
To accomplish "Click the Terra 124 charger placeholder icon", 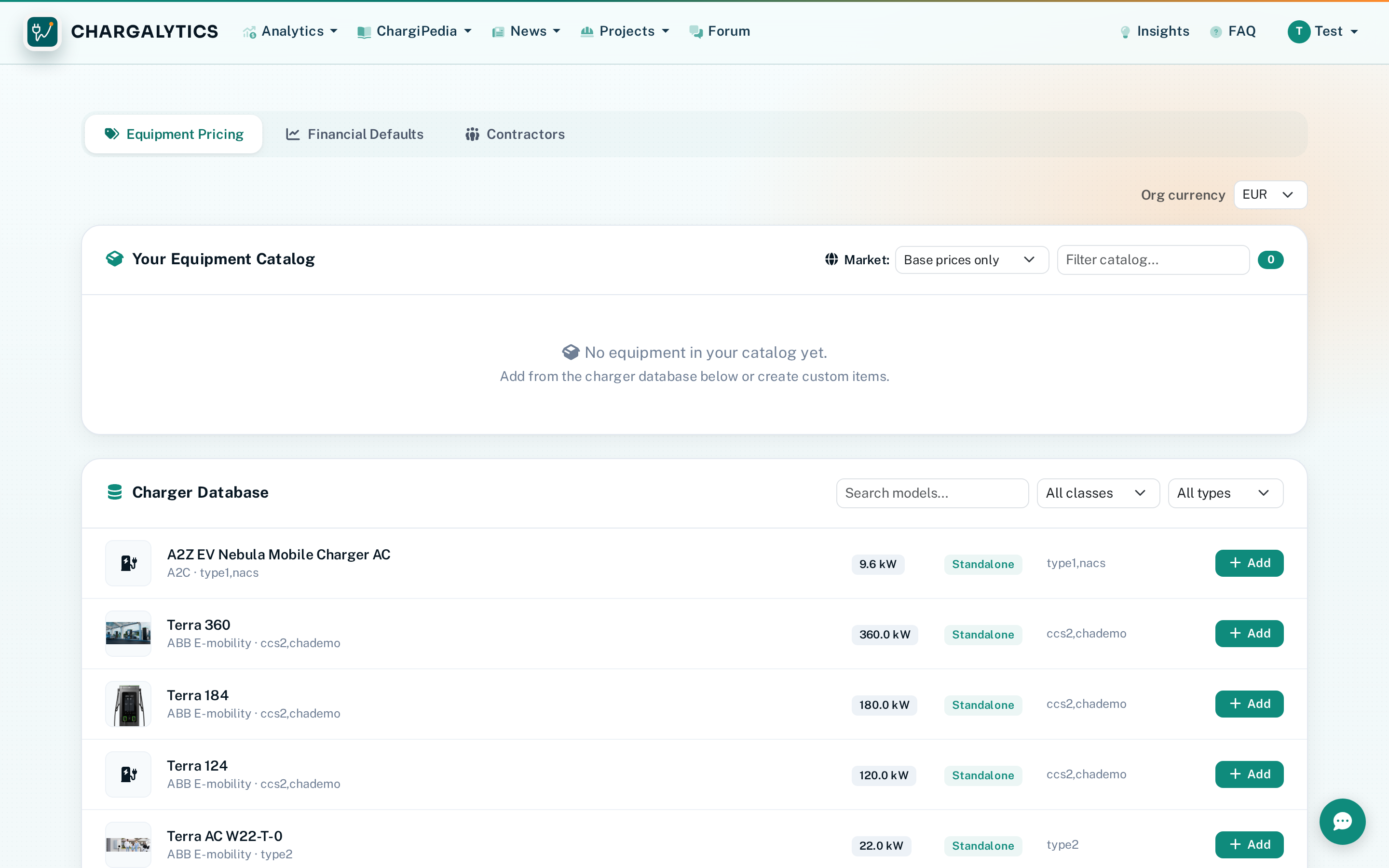I will coord(129,774).
